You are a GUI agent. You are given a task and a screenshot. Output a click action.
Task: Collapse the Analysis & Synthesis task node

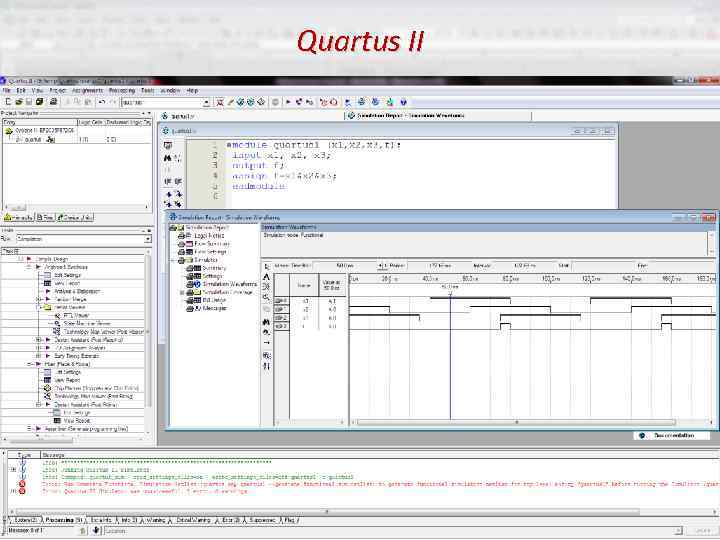tap(29, 267)
